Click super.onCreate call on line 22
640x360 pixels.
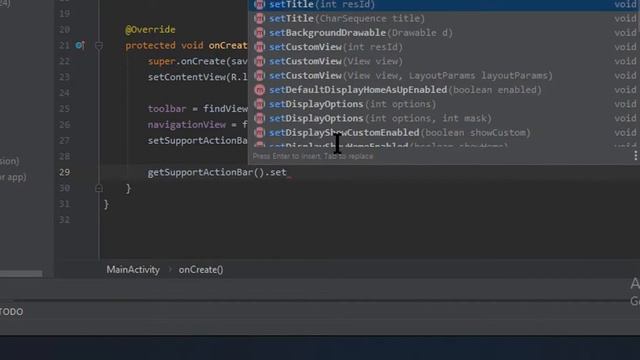pyautogui.click(x=198, y=61)
